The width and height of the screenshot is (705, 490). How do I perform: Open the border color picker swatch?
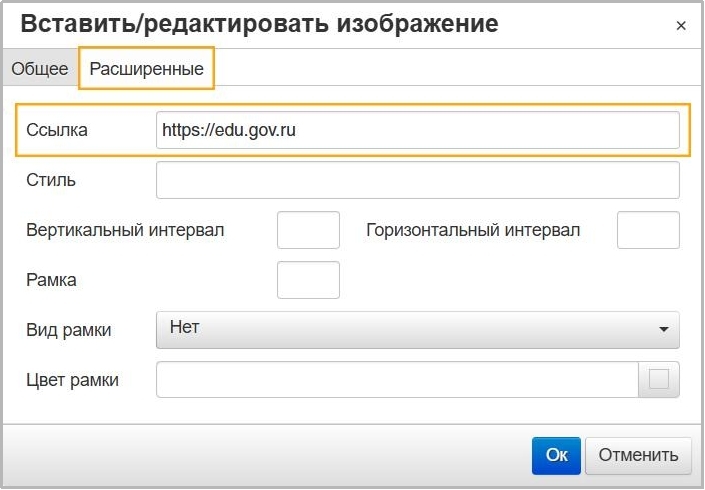click(659, 379)
